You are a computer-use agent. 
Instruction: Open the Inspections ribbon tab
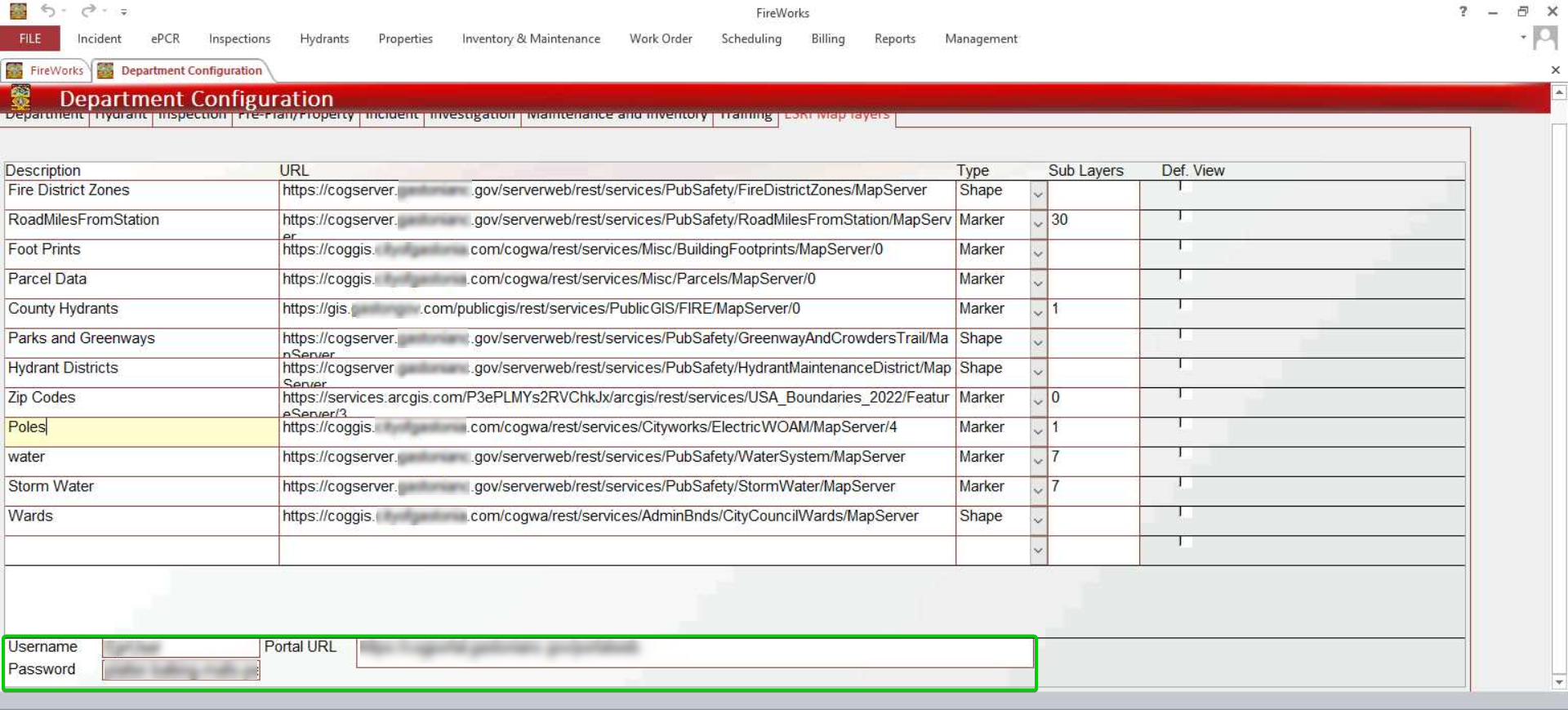click(239, 38)
